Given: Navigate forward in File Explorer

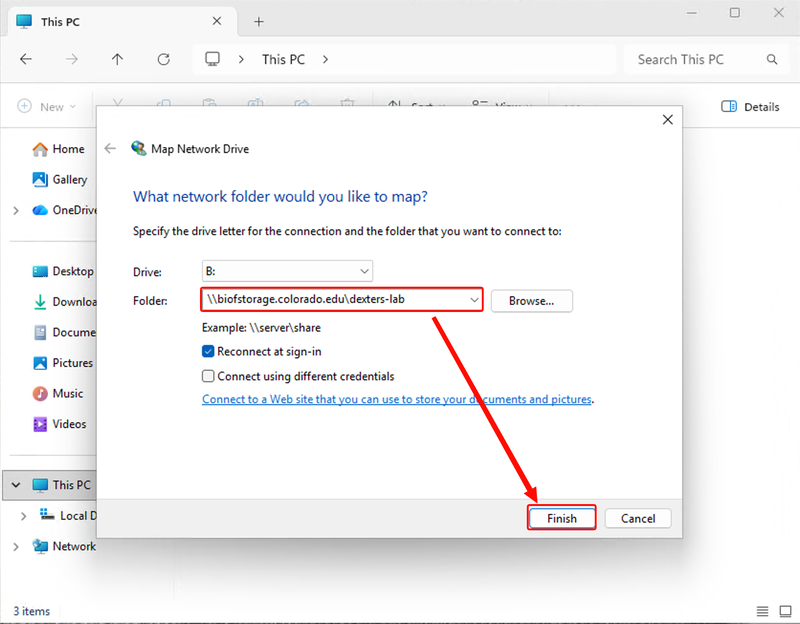Looking at the screenshot, I should (x=72, y=59).
